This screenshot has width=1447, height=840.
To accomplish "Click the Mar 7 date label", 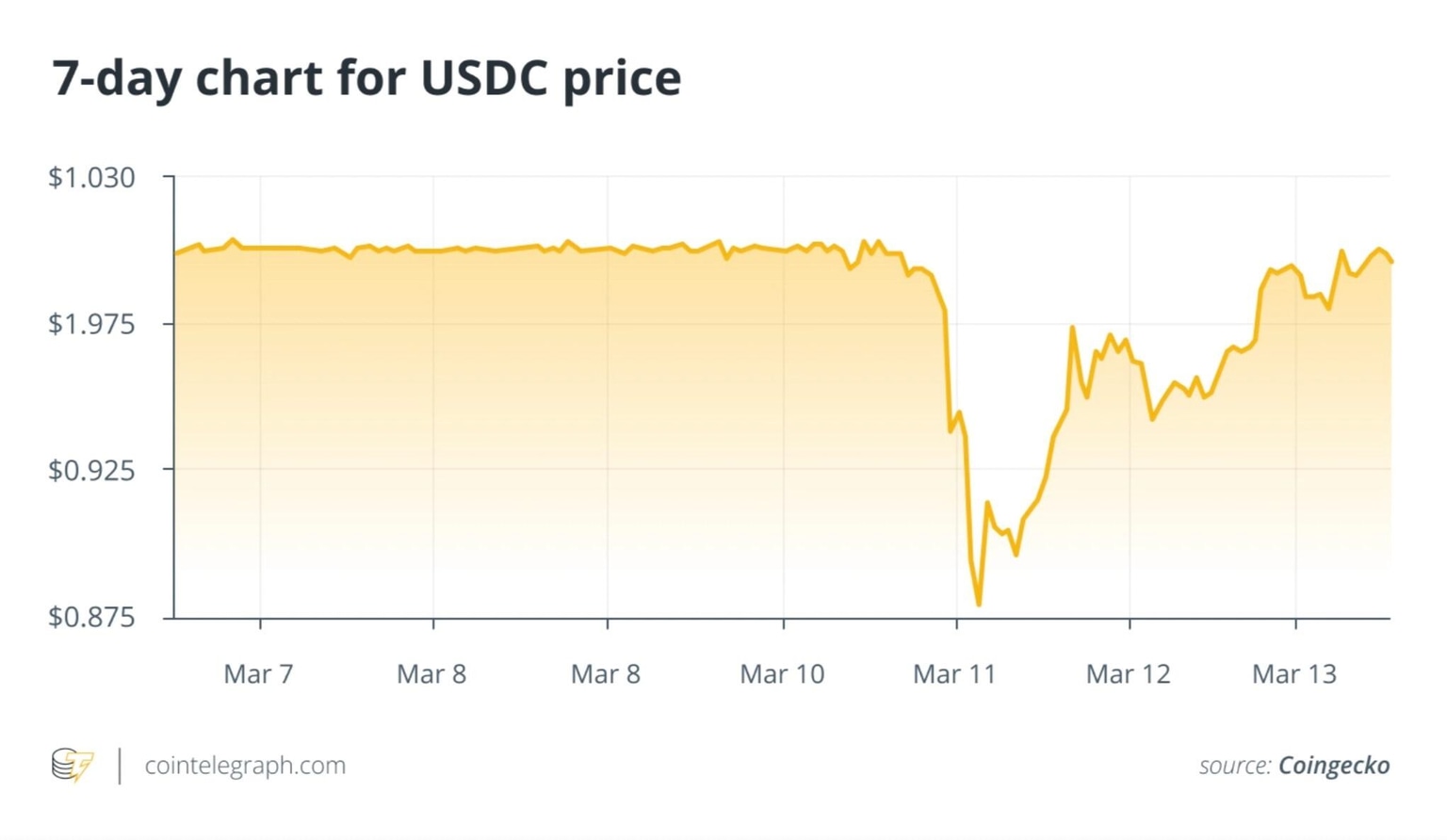I will click(258, 674).
